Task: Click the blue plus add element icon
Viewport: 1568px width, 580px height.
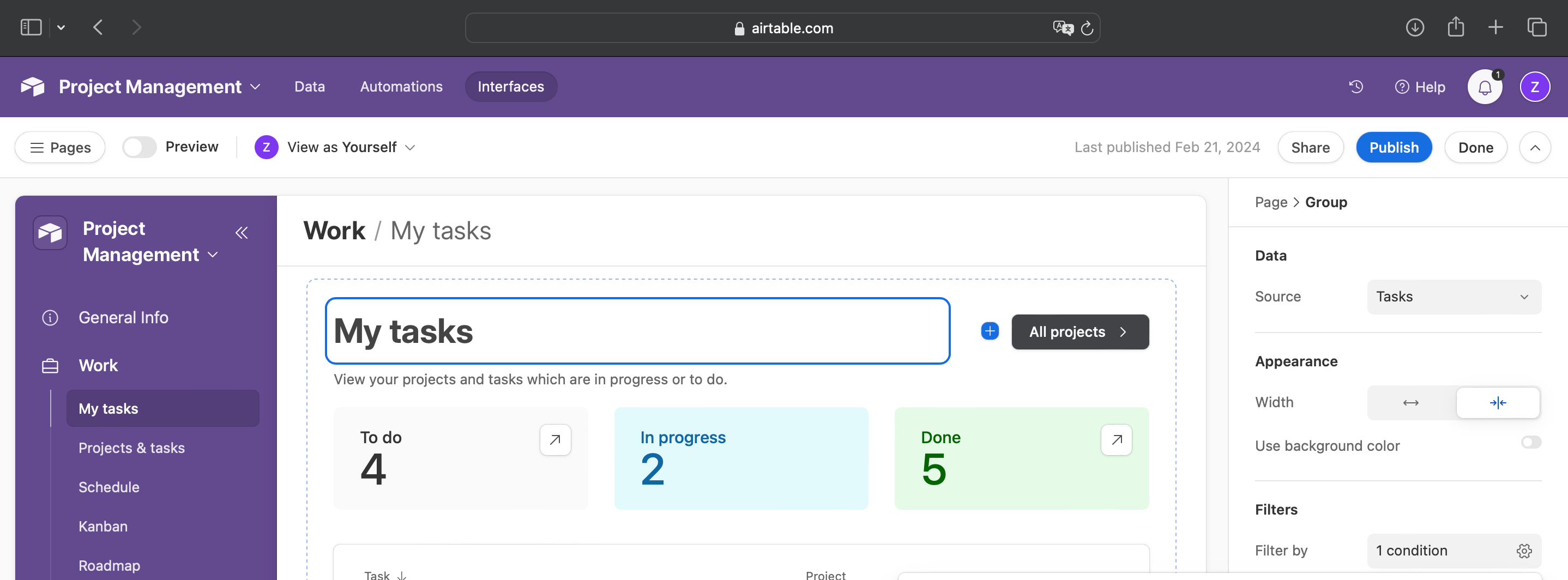Action: click(990, 331)
